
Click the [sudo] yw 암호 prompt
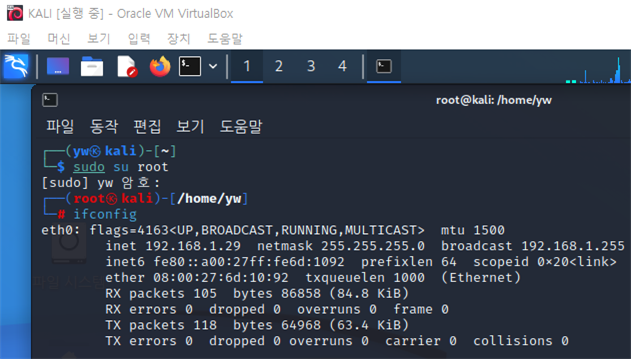coord(101,183)
